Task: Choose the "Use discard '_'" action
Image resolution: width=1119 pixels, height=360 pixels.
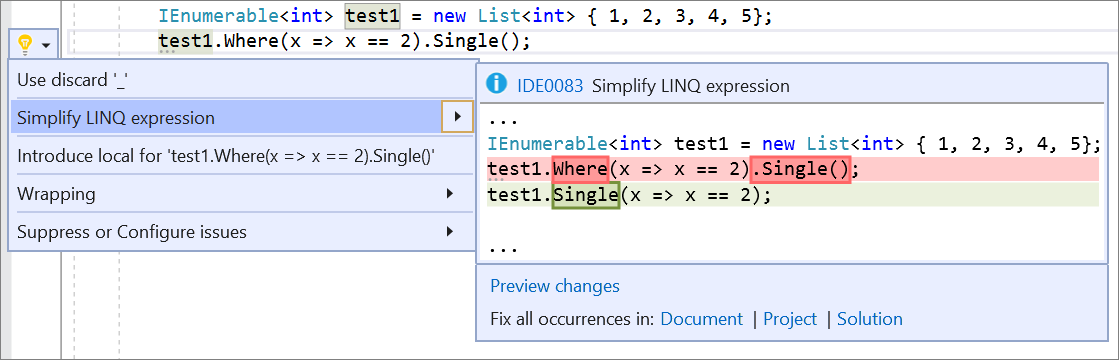Action: tap(242, 80)
